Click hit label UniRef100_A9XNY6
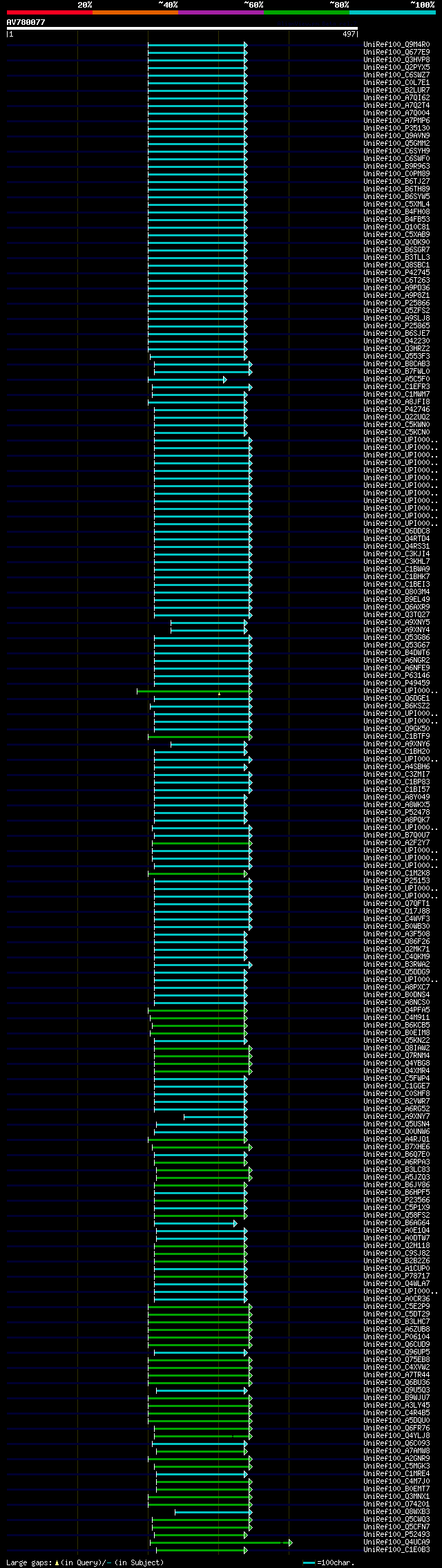442x1568 pixels. 396,744
